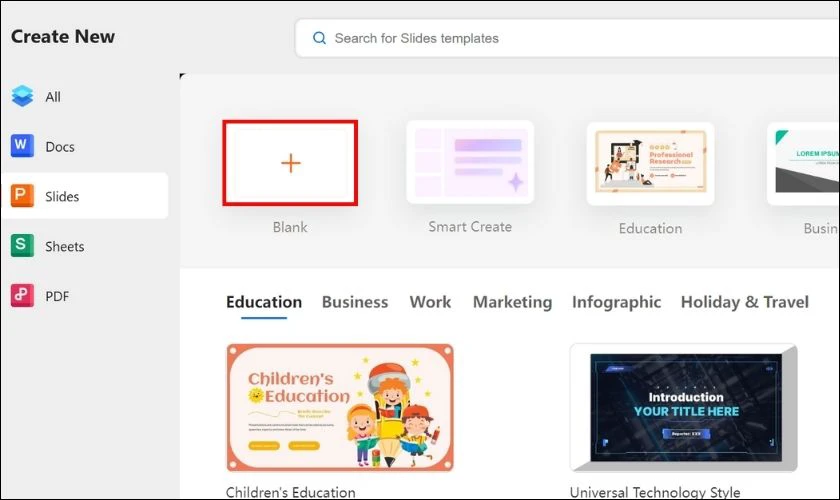
Task: Select the Holiday & Travel tab
Action: 745,302
